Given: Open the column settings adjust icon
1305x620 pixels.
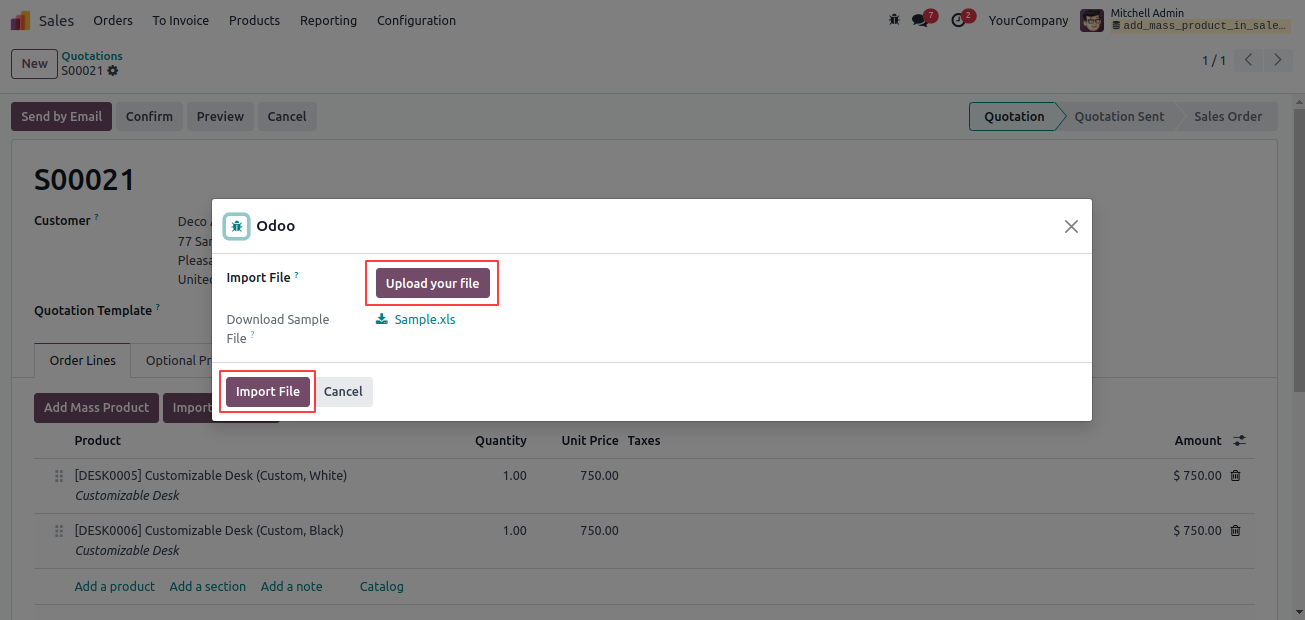Looking at the screenshot, I should [1240, 440].
